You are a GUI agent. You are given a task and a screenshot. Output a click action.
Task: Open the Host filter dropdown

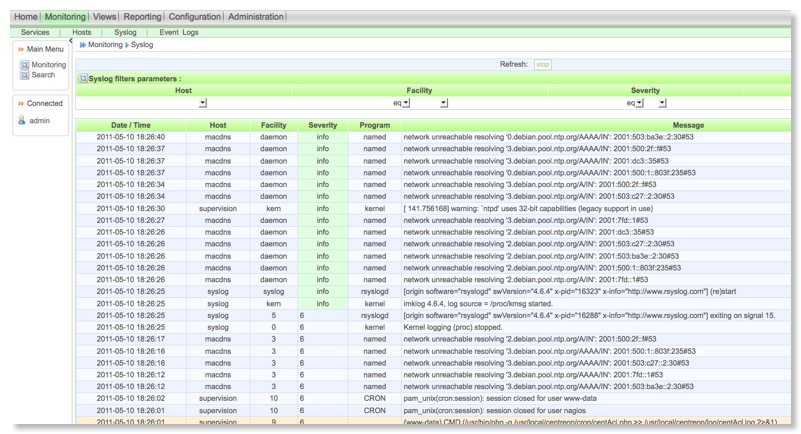click(203, 102)
